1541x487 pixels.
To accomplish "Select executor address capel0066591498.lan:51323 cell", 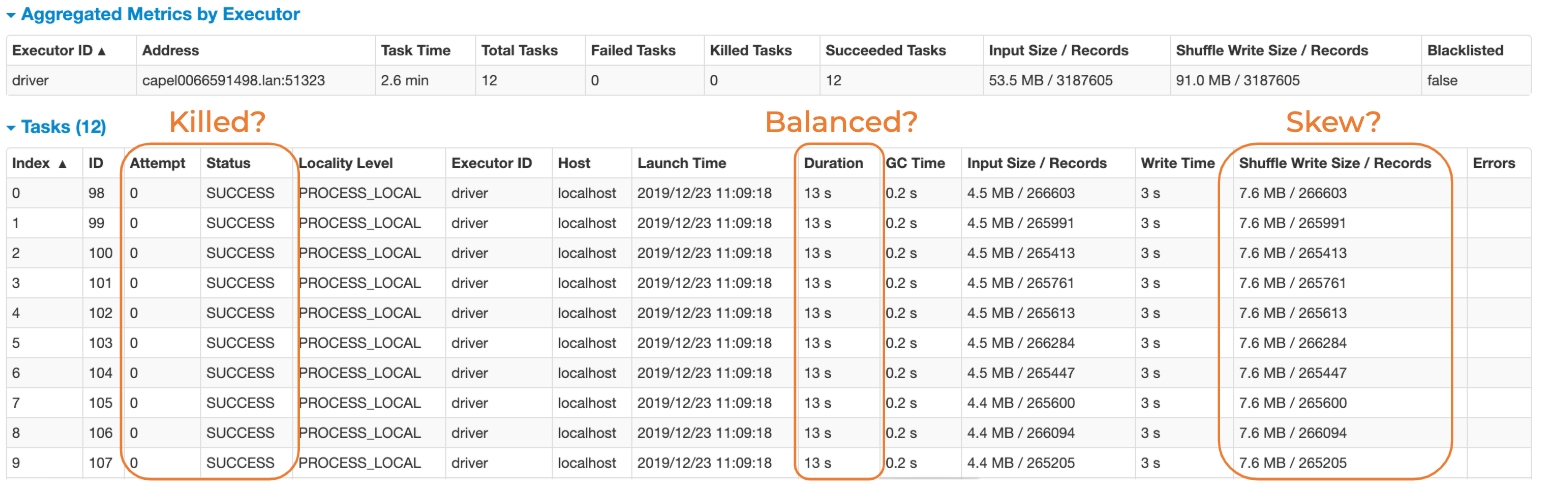I will (233, 80).
